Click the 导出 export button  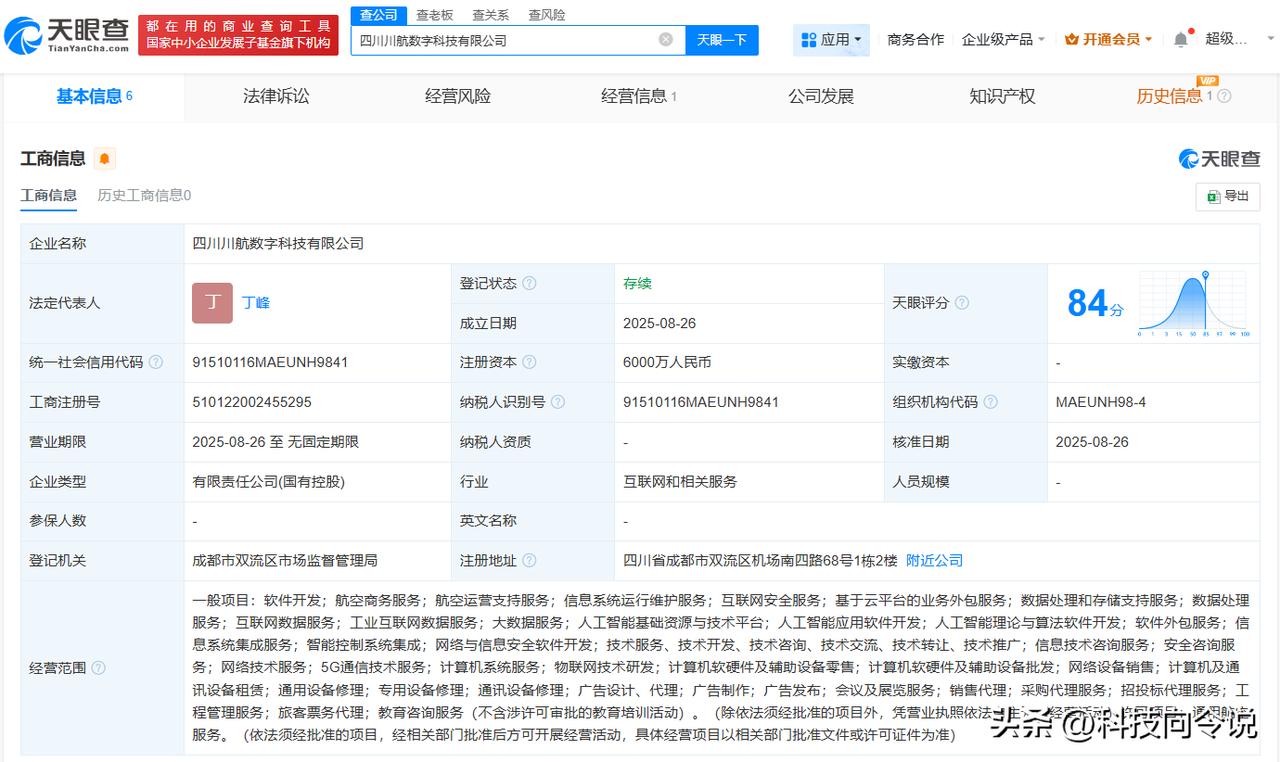pos(1228,196)
